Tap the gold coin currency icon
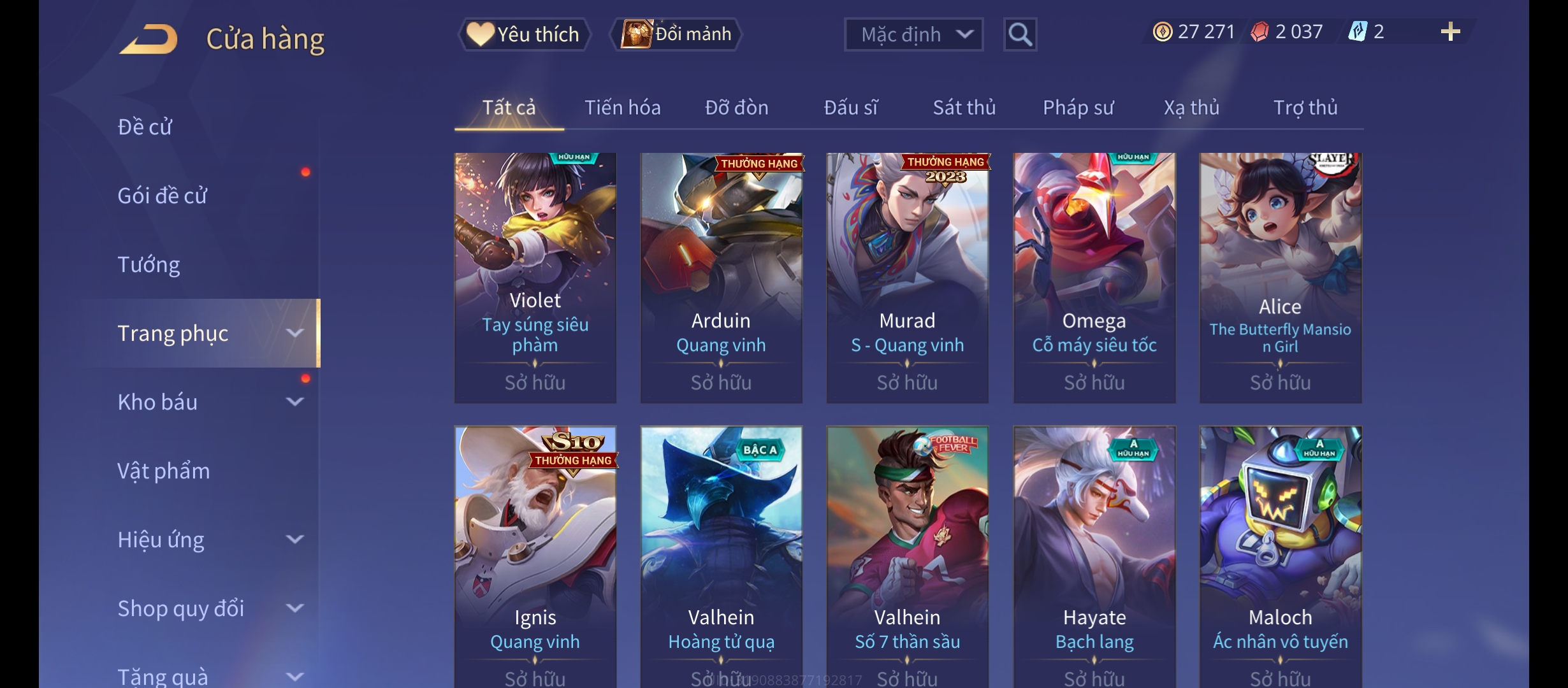This screenshot has width=1568, height=688. [1163, 32]
